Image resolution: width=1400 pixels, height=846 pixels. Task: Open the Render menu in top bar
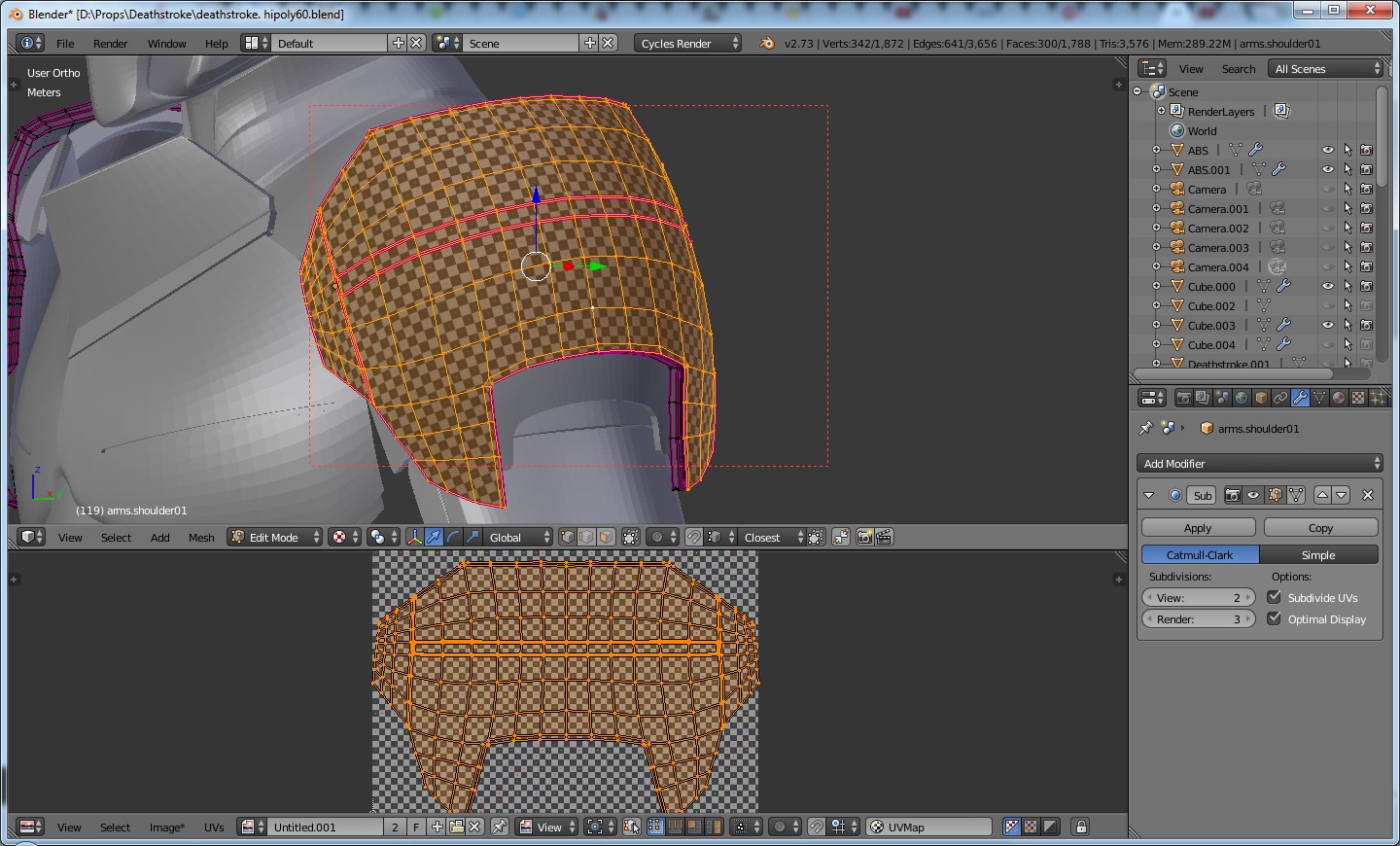click(111, 44)
